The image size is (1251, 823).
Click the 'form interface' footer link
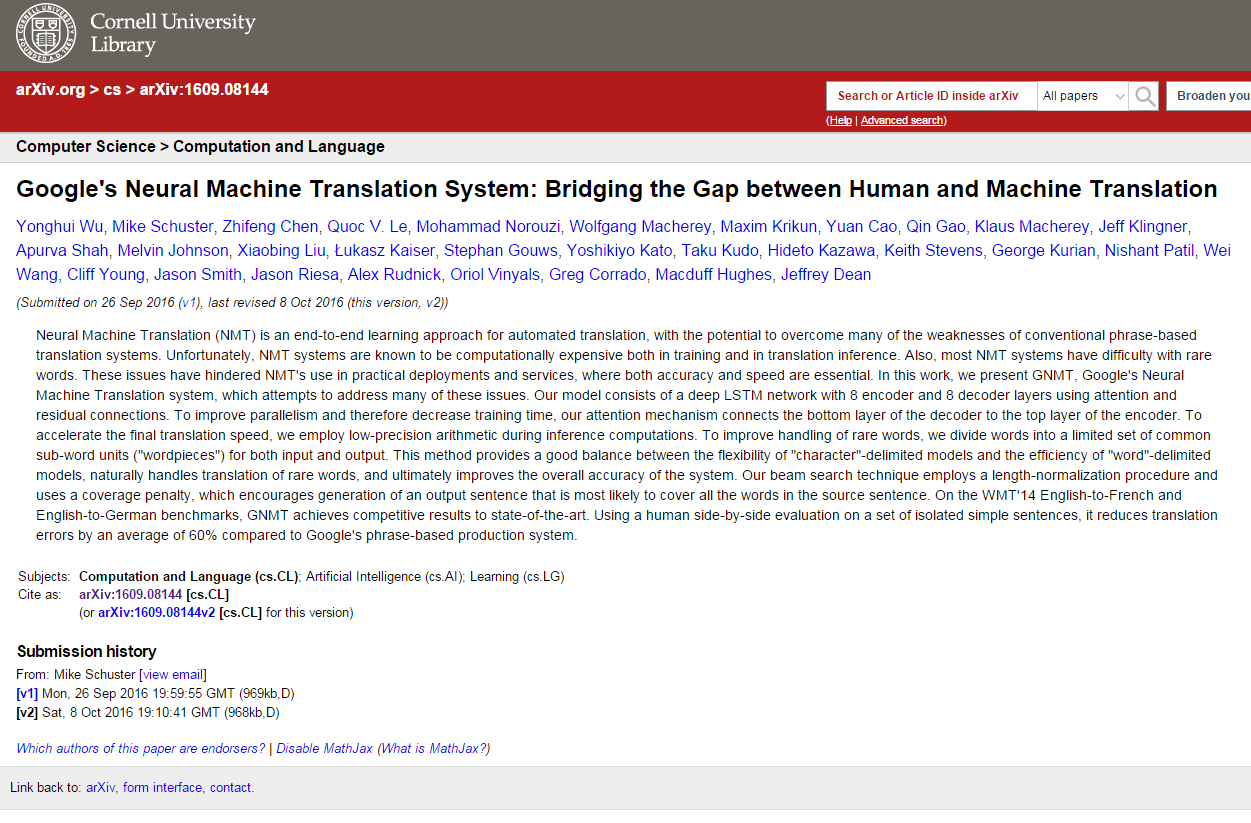pyautogui.click(x=162, y=788)
